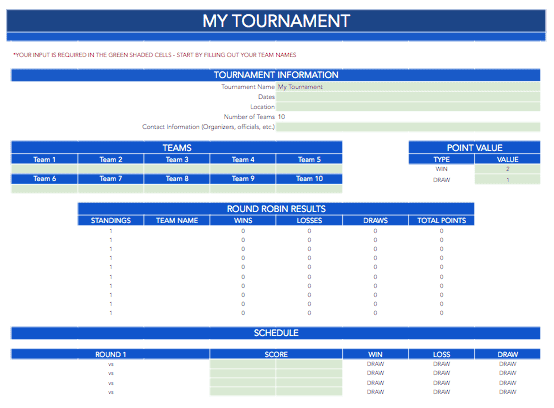Click the TOURNAMENT INFORMATION header
This screenshot has height=408, width=554.
(x=276, y=75)
